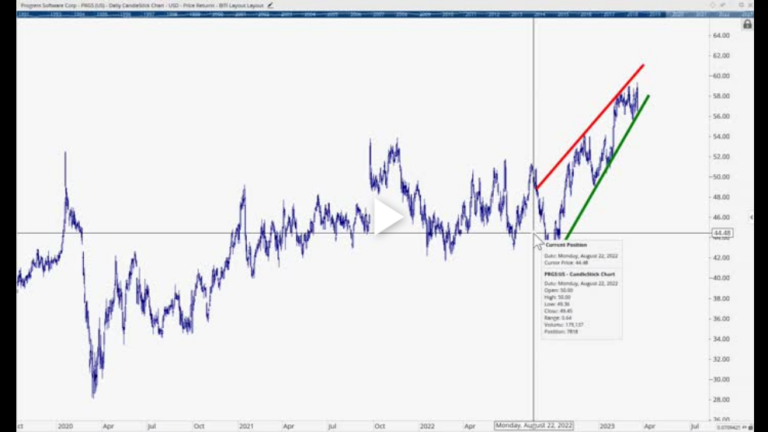Viewport: 768px width, 432px height.
Task: Click the 64.00 price axis label
Action: 720,35
